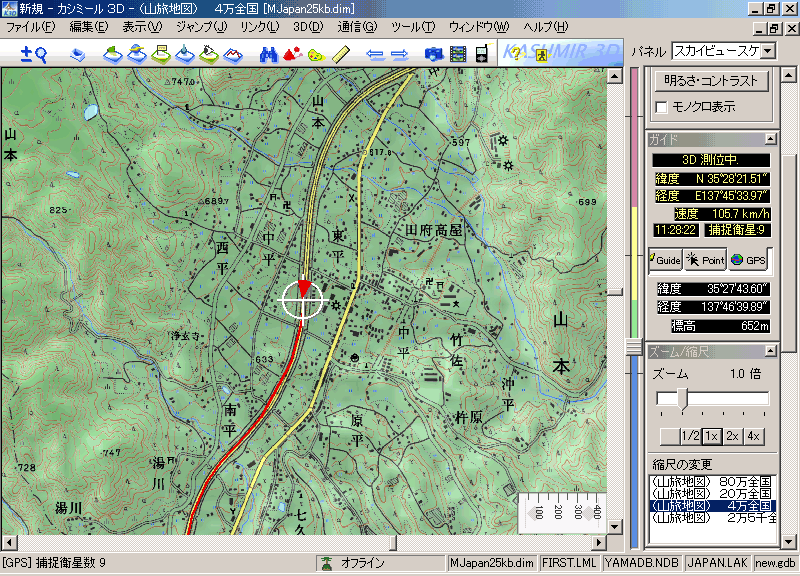Click the offline status icon in status bar

pyautogui.click(x=326, y=563)
